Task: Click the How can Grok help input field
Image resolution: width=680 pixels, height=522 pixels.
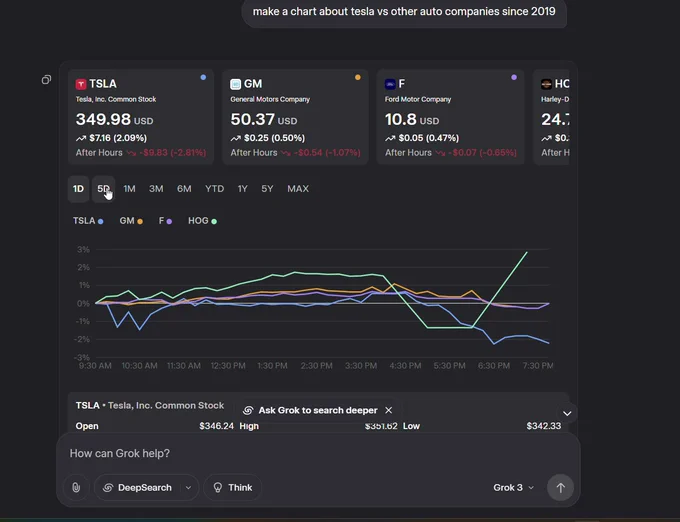Action: point(318,453)
